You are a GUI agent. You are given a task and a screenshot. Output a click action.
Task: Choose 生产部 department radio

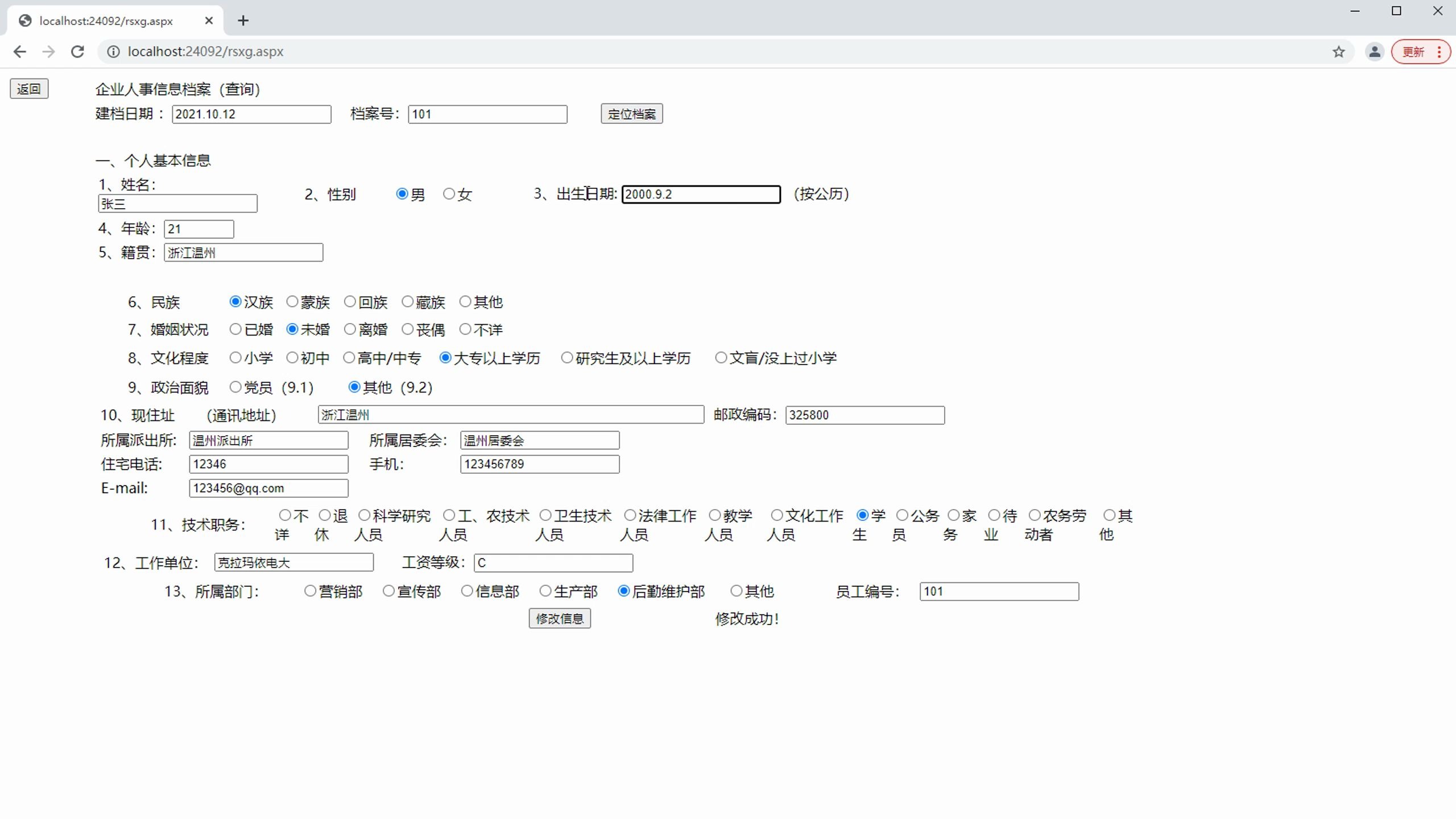coord(545,590)
